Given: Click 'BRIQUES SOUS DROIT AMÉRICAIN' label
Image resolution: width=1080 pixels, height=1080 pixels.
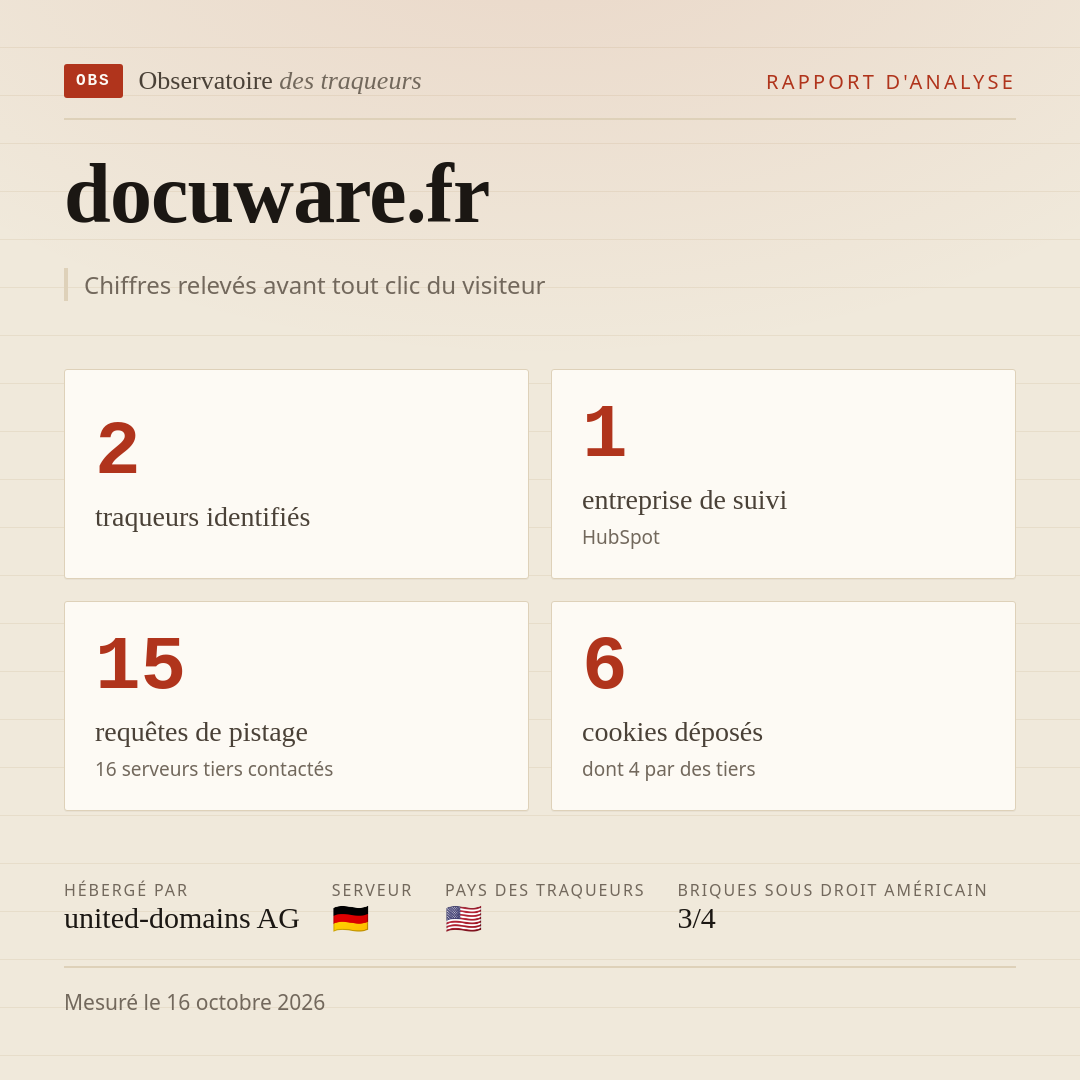Looking at the screenshot, I should click(x=833, y=890).
